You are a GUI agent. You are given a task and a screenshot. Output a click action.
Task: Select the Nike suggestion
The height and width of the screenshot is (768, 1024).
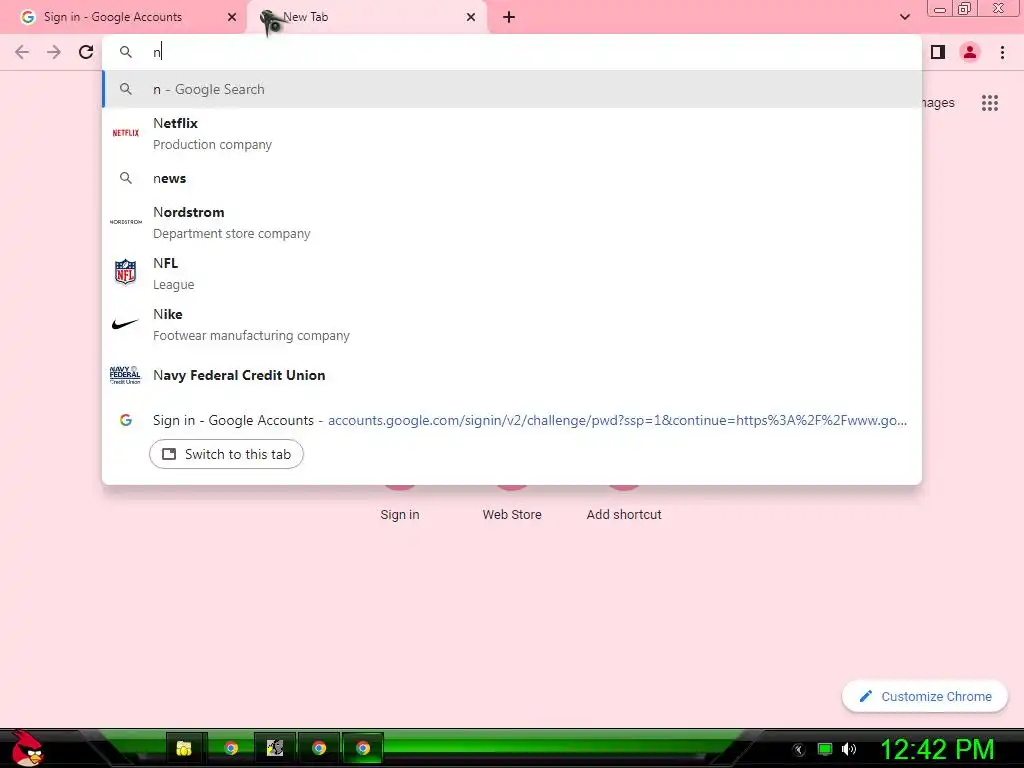coord(512,325)
